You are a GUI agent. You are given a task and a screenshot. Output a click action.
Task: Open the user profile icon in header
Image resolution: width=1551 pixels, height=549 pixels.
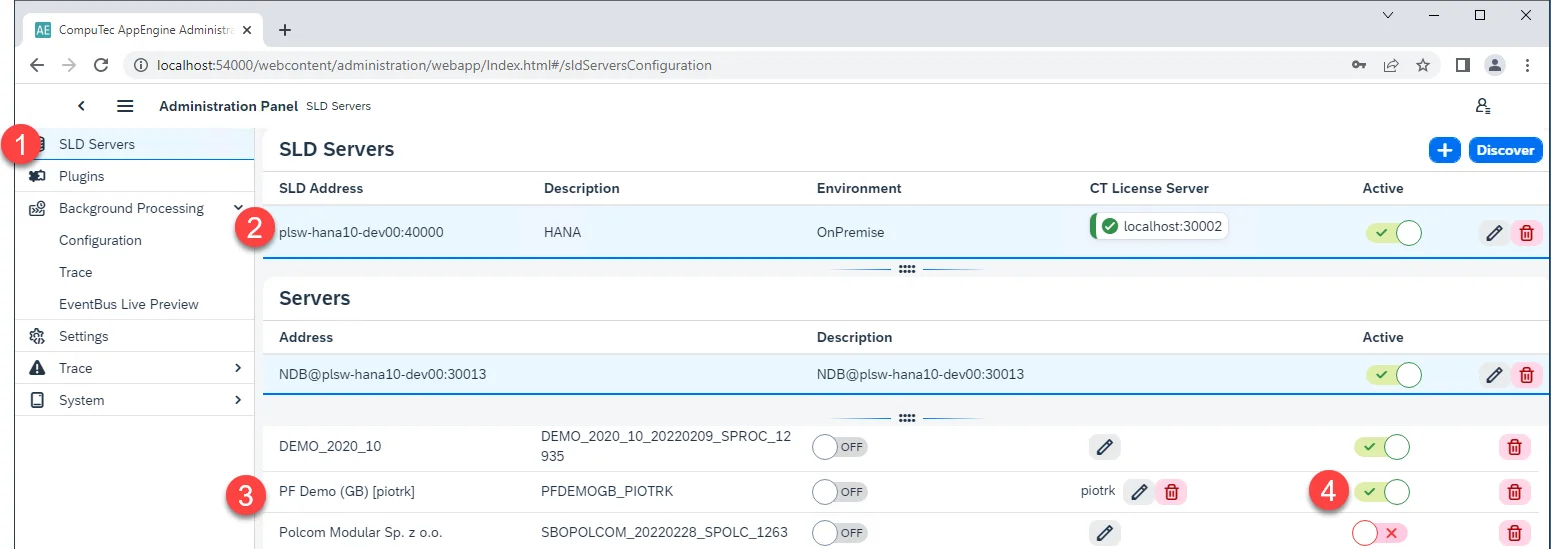[x=1483, y=106]
